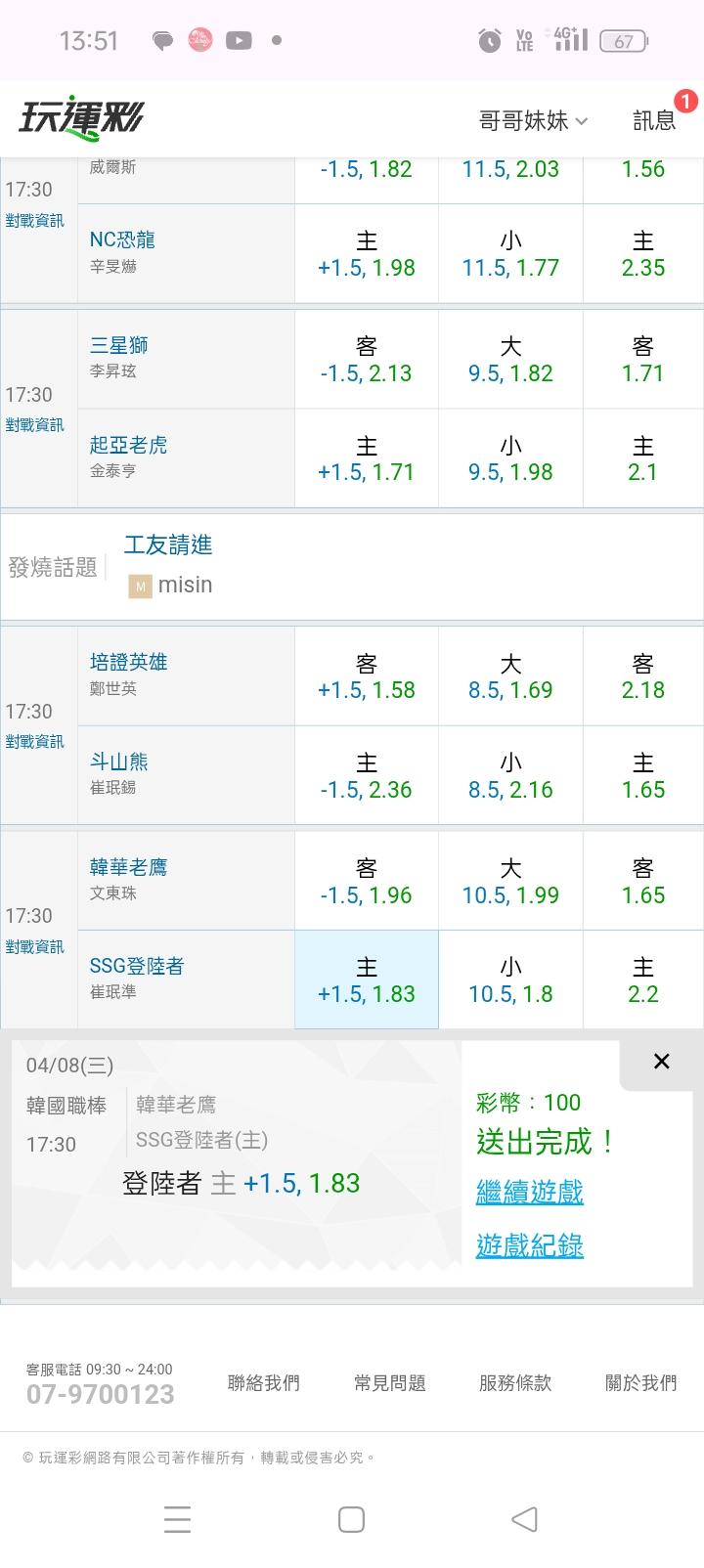Tap the Android home button

(351, 1518)
